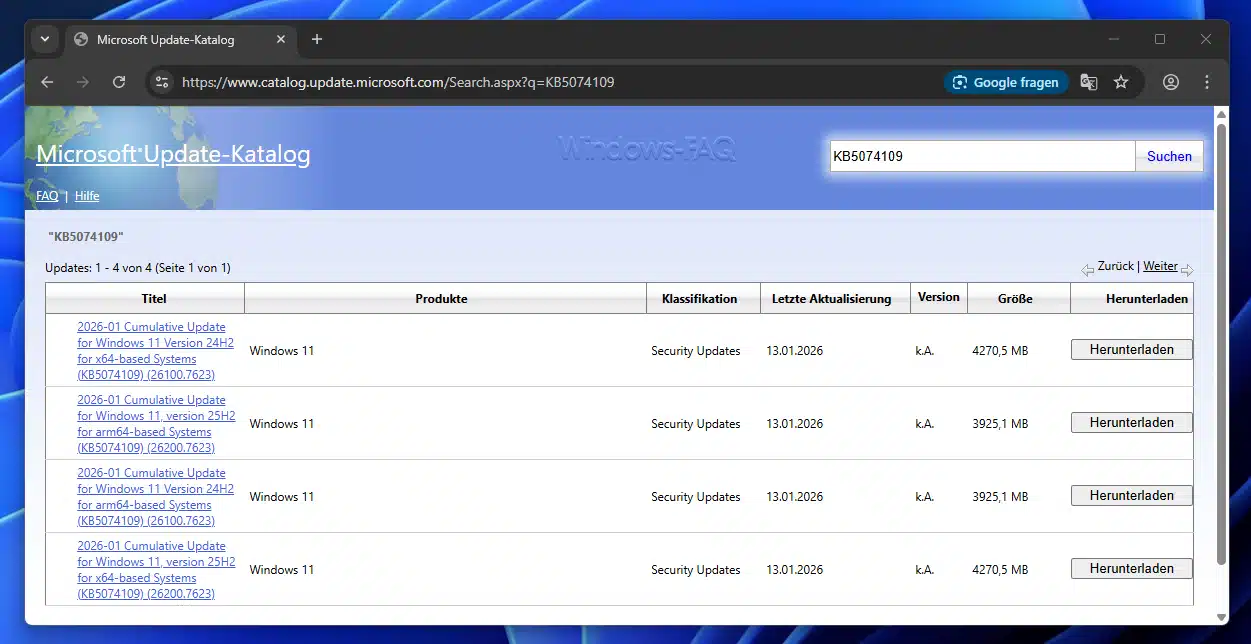Open the Chrome profile avatar icon
Image resolution: width=1251 pixels, height=644 pixels.
[x=1171, y=82]
